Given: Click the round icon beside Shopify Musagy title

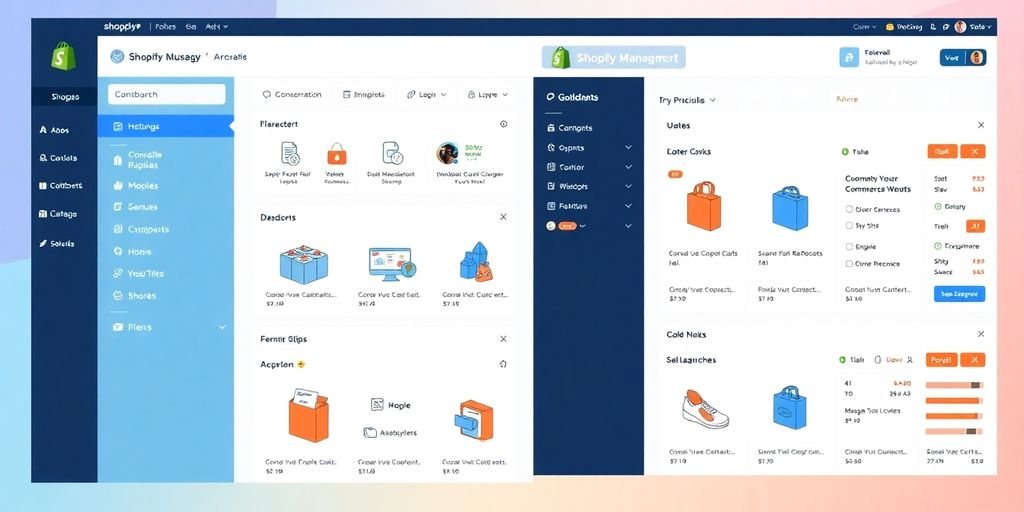Looking at the screenshot, I should coord(118,57).
